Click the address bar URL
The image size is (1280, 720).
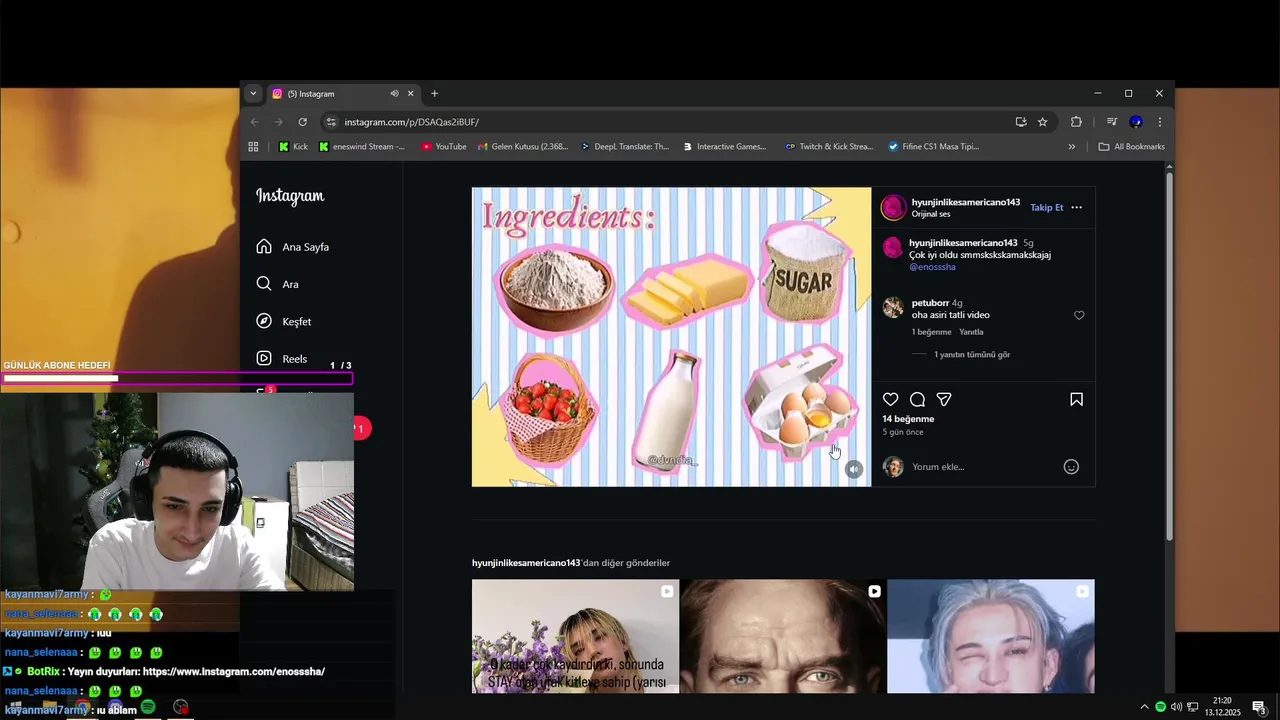pyautogui.click(x=411, y=122)
